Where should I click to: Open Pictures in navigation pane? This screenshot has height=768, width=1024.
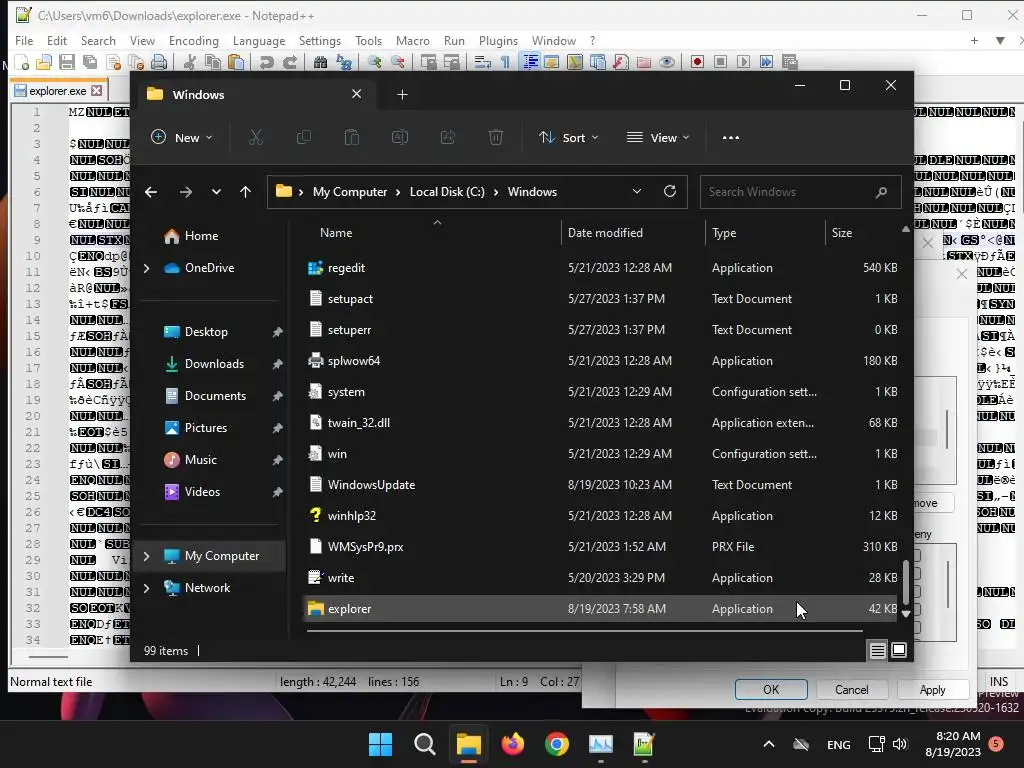206,428
